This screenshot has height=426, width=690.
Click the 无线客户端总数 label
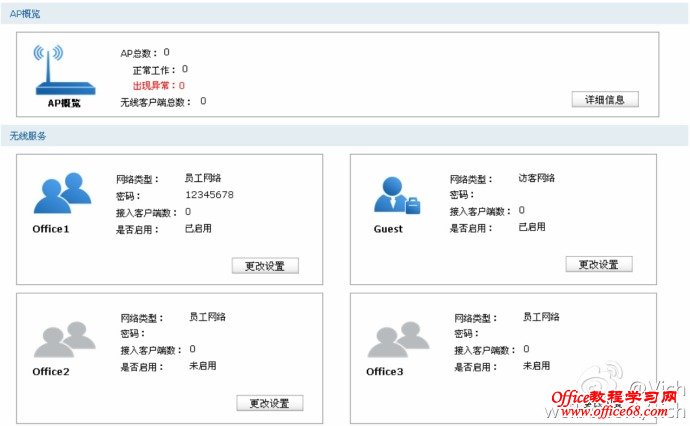pos(156,102)
